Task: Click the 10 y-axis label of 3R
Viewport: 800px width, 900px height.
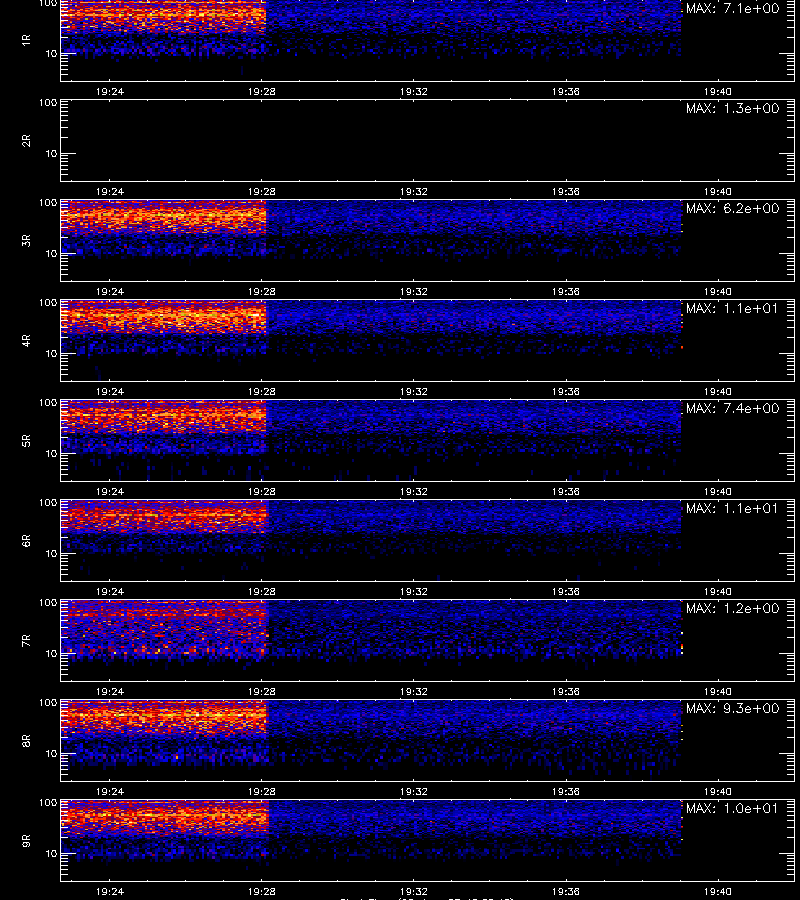Action: (51, 253)
